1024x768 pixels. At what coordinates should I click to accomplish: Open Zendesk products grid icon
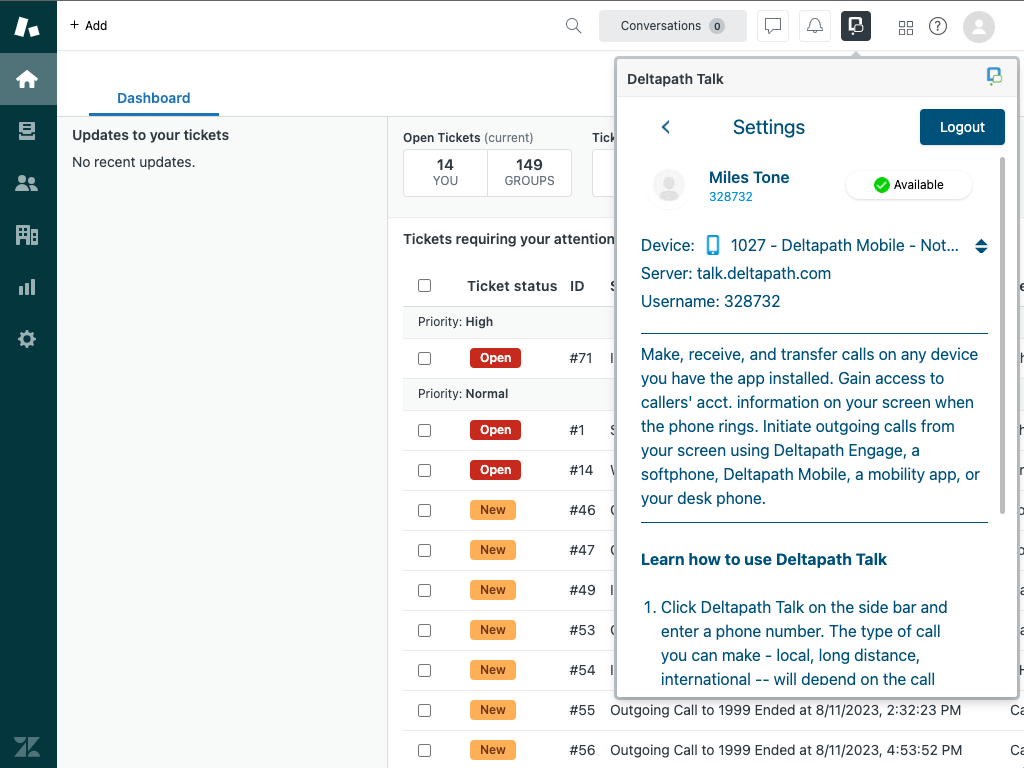click(x=906, y=27)
